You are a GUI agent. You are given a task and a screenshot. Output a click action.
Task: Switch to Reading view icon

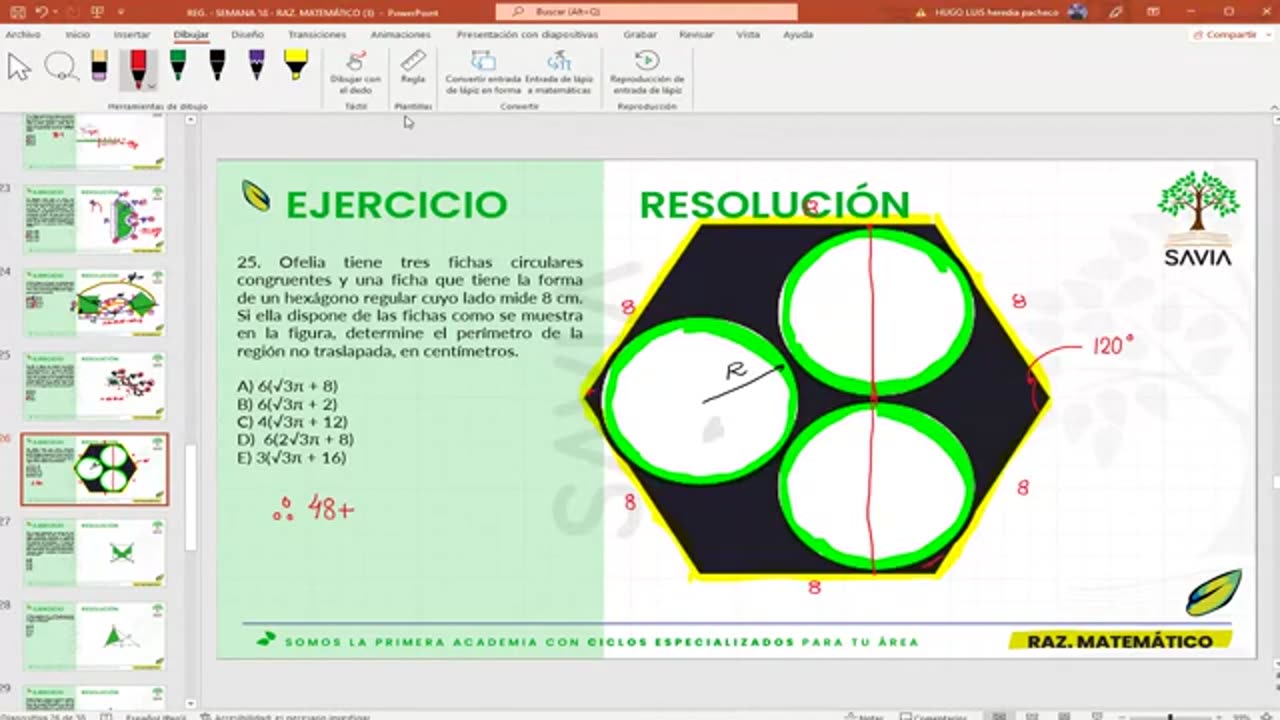click(x=1064, y=716)
